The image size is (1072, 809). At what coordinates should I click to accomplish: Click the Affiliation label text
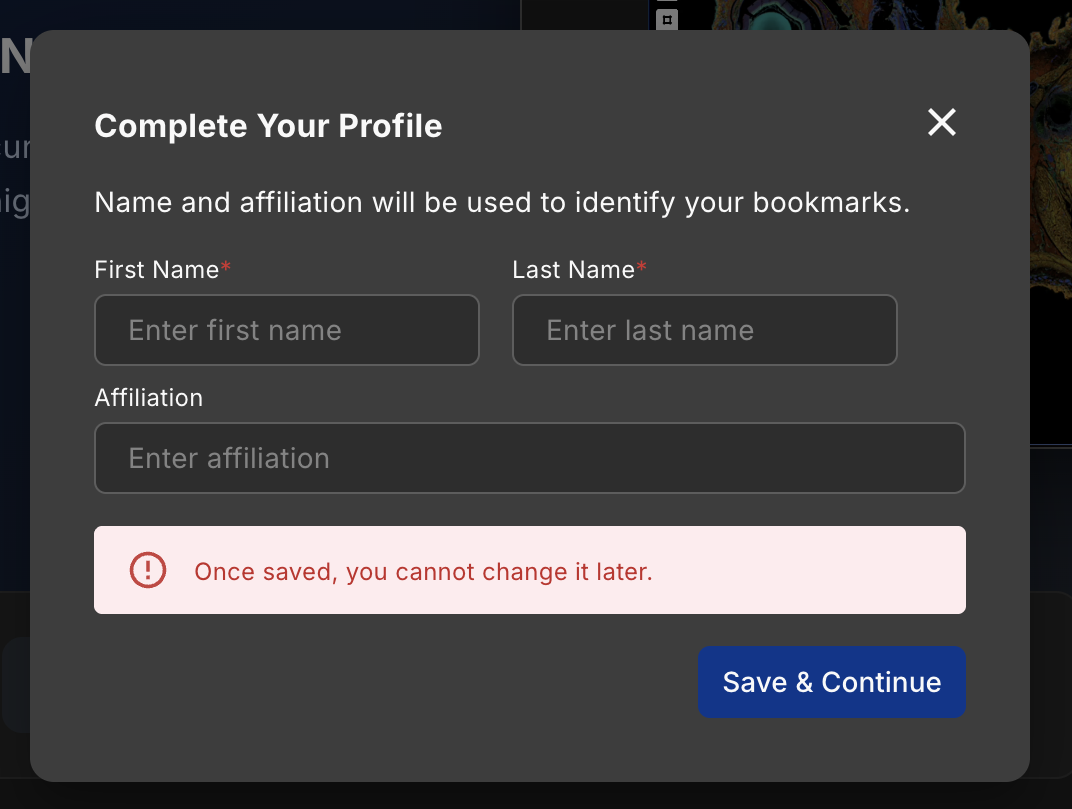(x=148, y=398)
